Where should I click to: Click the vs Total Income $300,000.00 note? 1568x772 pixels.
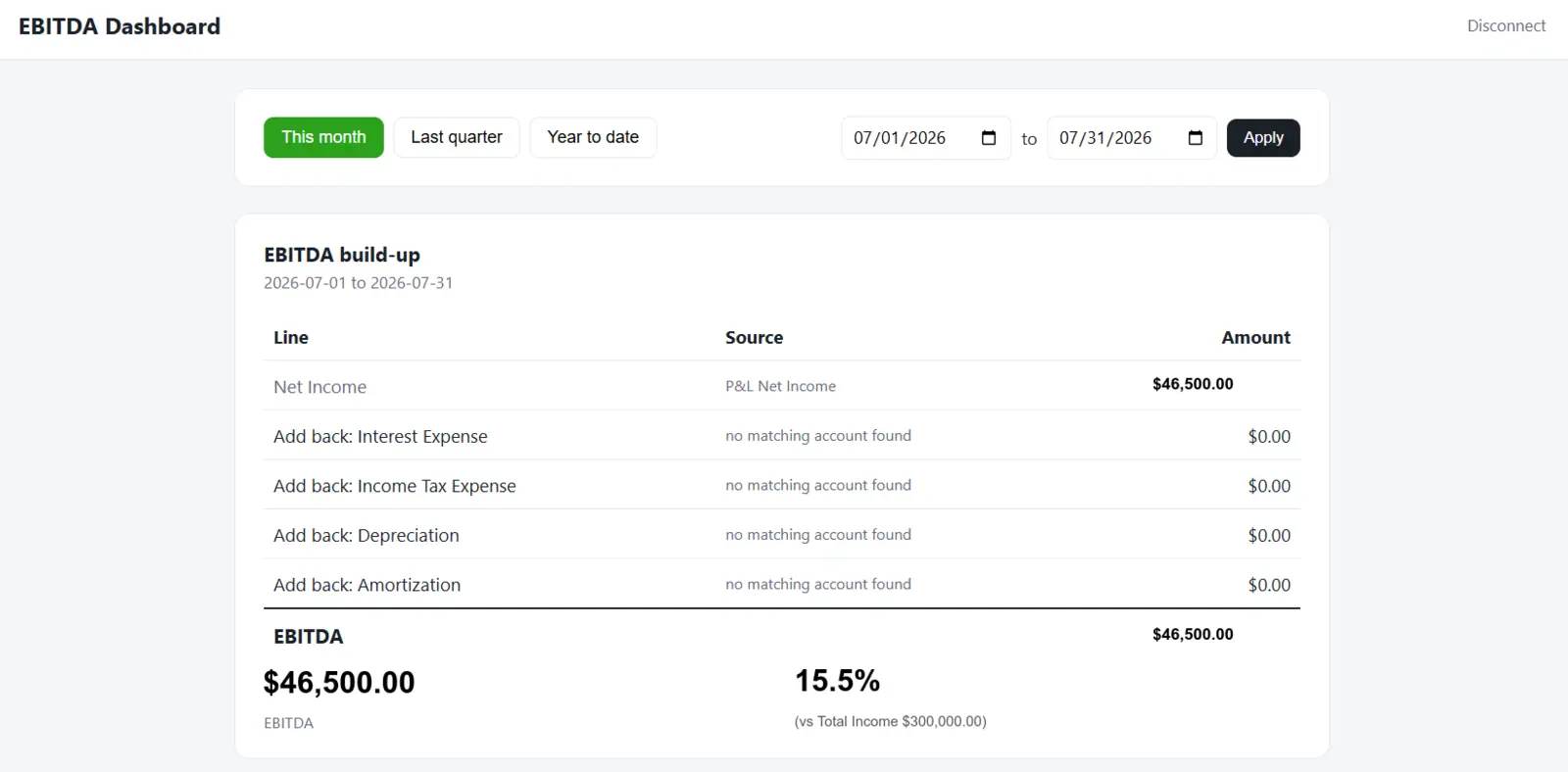coord(891,722)
